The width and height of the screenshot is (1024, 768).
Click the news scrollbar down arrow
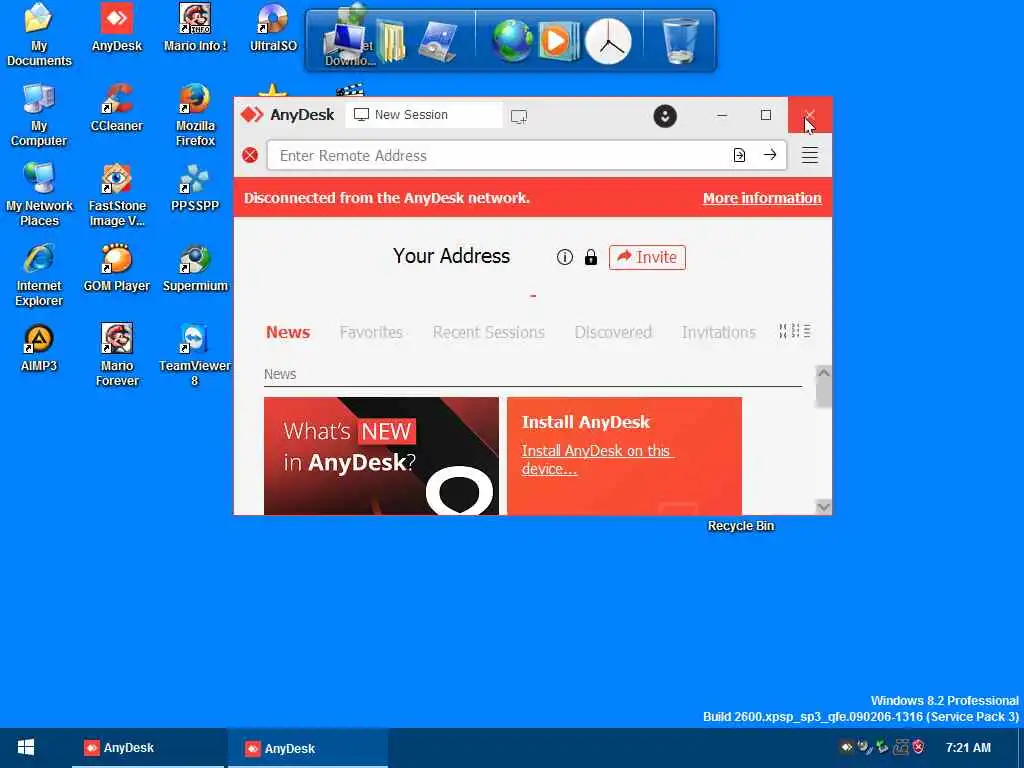point(824,507)
